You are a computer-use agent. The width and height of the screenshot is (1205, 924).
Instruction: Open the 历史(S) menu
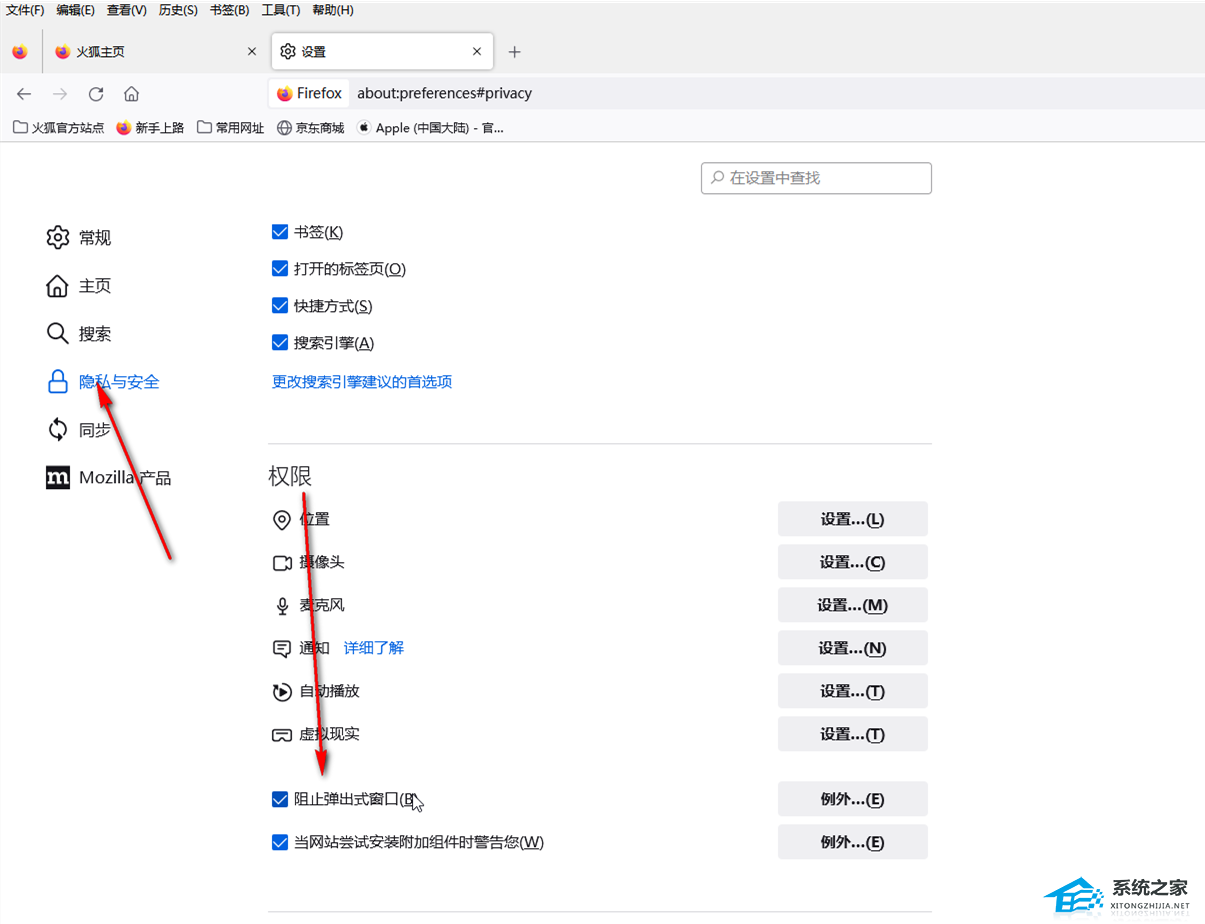point(178,10)
